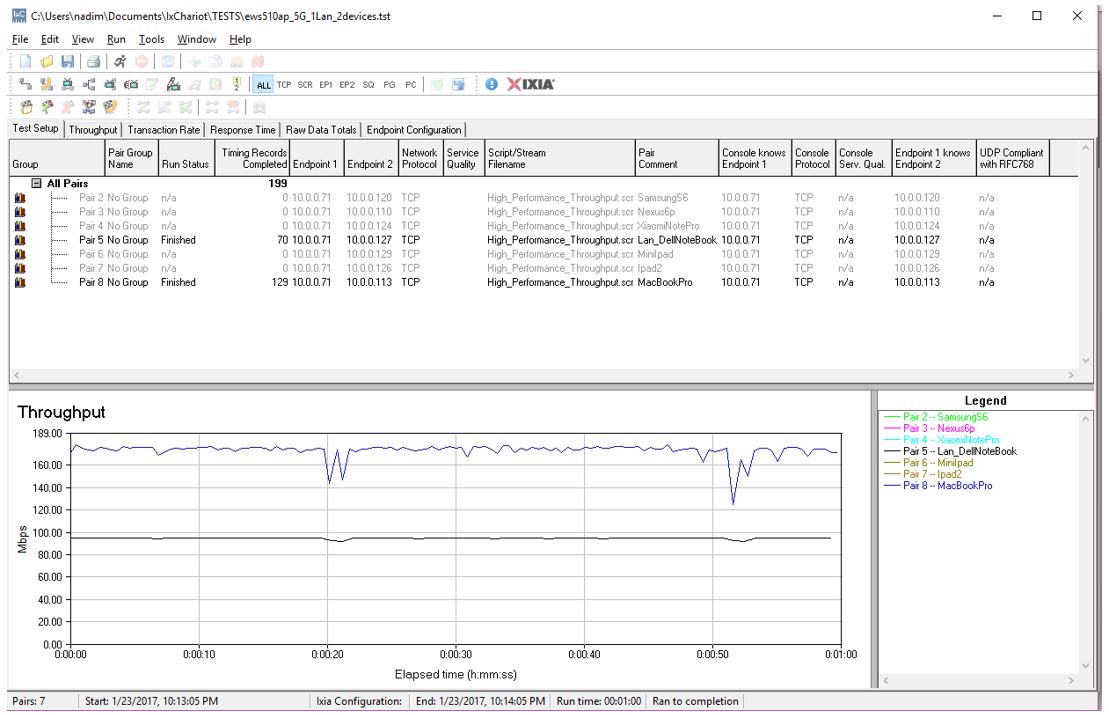Click the Print toolbar icon

coord(93,62)
